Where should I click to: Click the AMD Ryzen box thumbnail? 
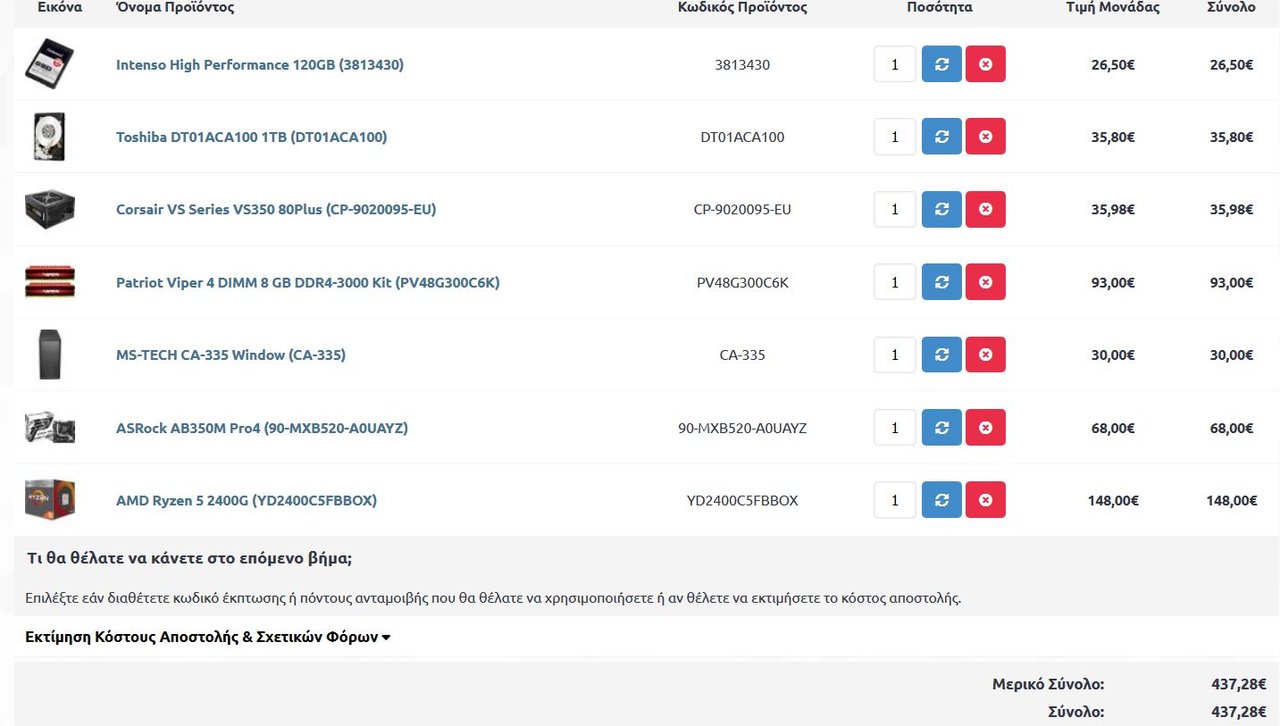(x=50, y=500)
